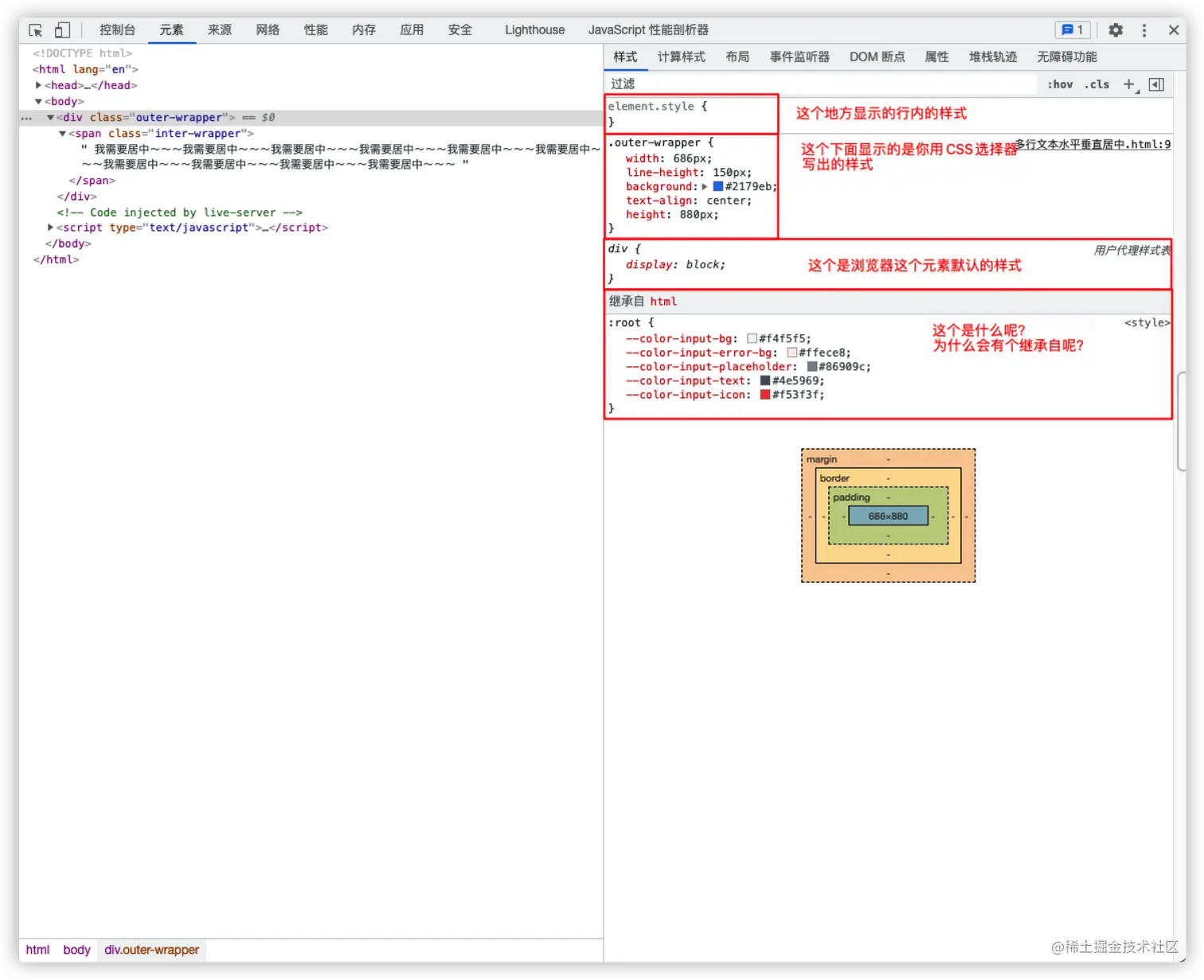Screen dimensions: 1204x980
Task: Toggle the :hov element state panel
Action: pyautogui.click(x=1060, y=84)
